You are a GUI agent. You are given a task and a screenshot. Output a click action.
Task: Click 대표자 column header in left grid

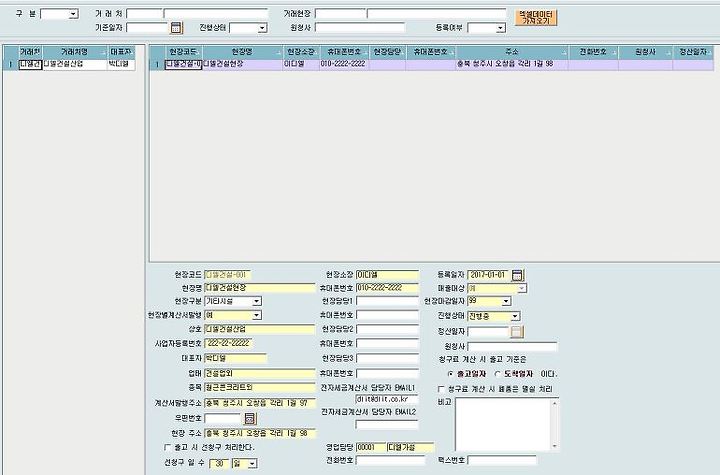121,52
